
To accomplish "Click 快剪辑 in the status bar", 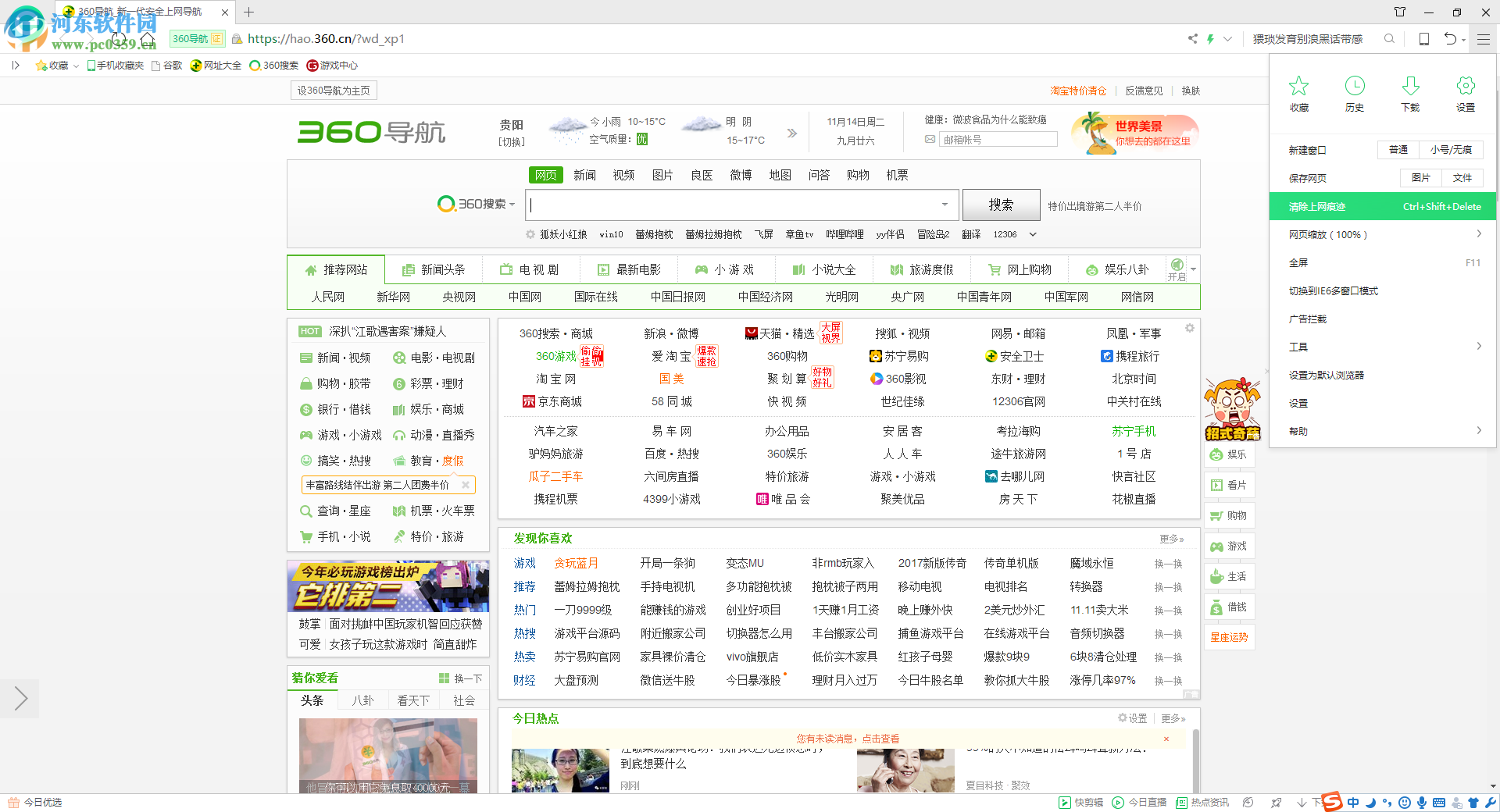I will pos(1080,803).
